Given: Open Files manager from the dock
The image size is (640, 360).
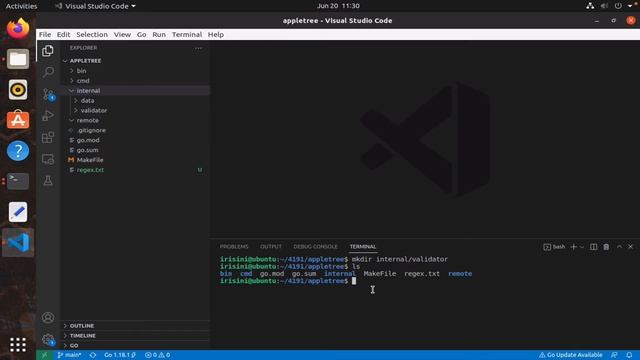Looking at the screenshot, I should pyautogui.click(x=18, y=59).
